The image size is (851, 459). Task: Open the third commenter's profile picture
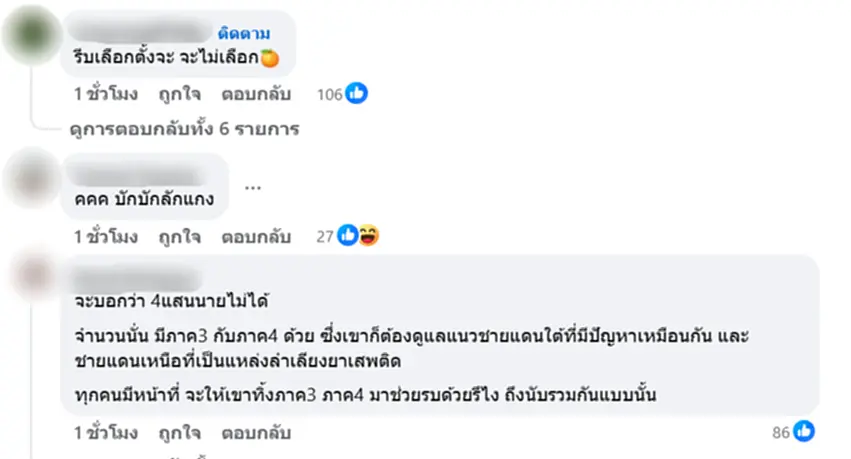point(33,282)
